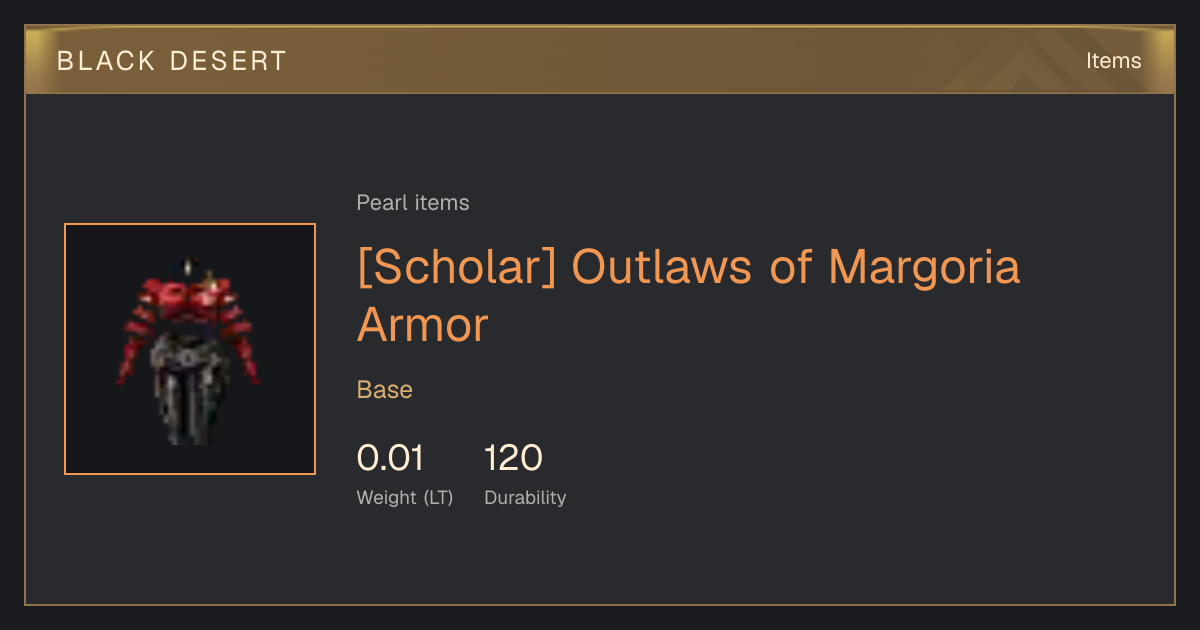Select the Base grade label
This screenshot has width=1200, height=630.
click(385, 390)
